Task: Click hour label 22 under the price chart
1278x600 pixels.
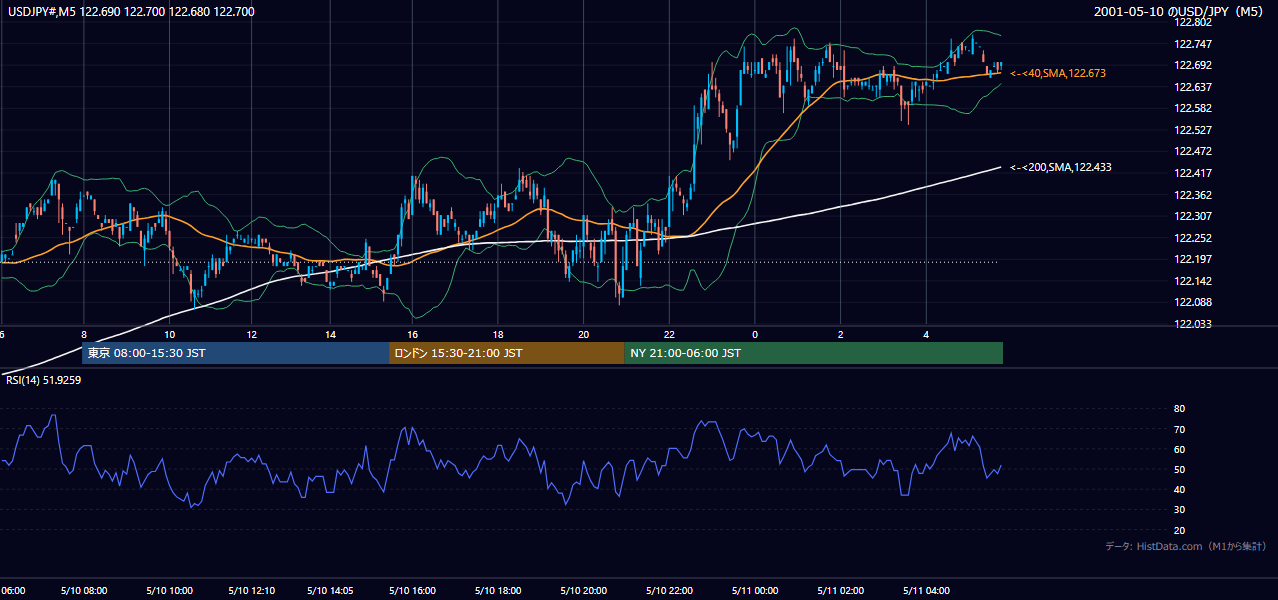Action: [x=669, y=334]
